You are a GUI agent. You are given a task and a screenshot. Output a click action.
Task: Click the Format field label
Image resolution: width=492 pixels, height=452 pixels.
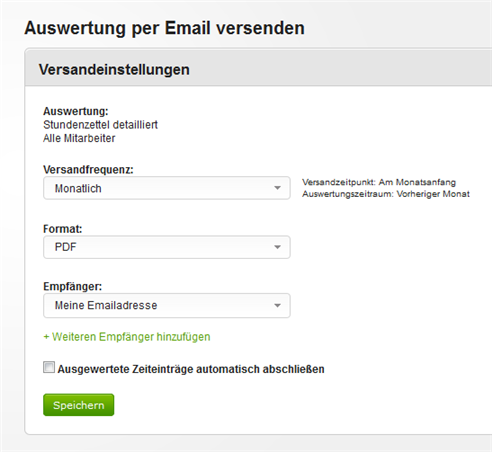coord(63,229)
